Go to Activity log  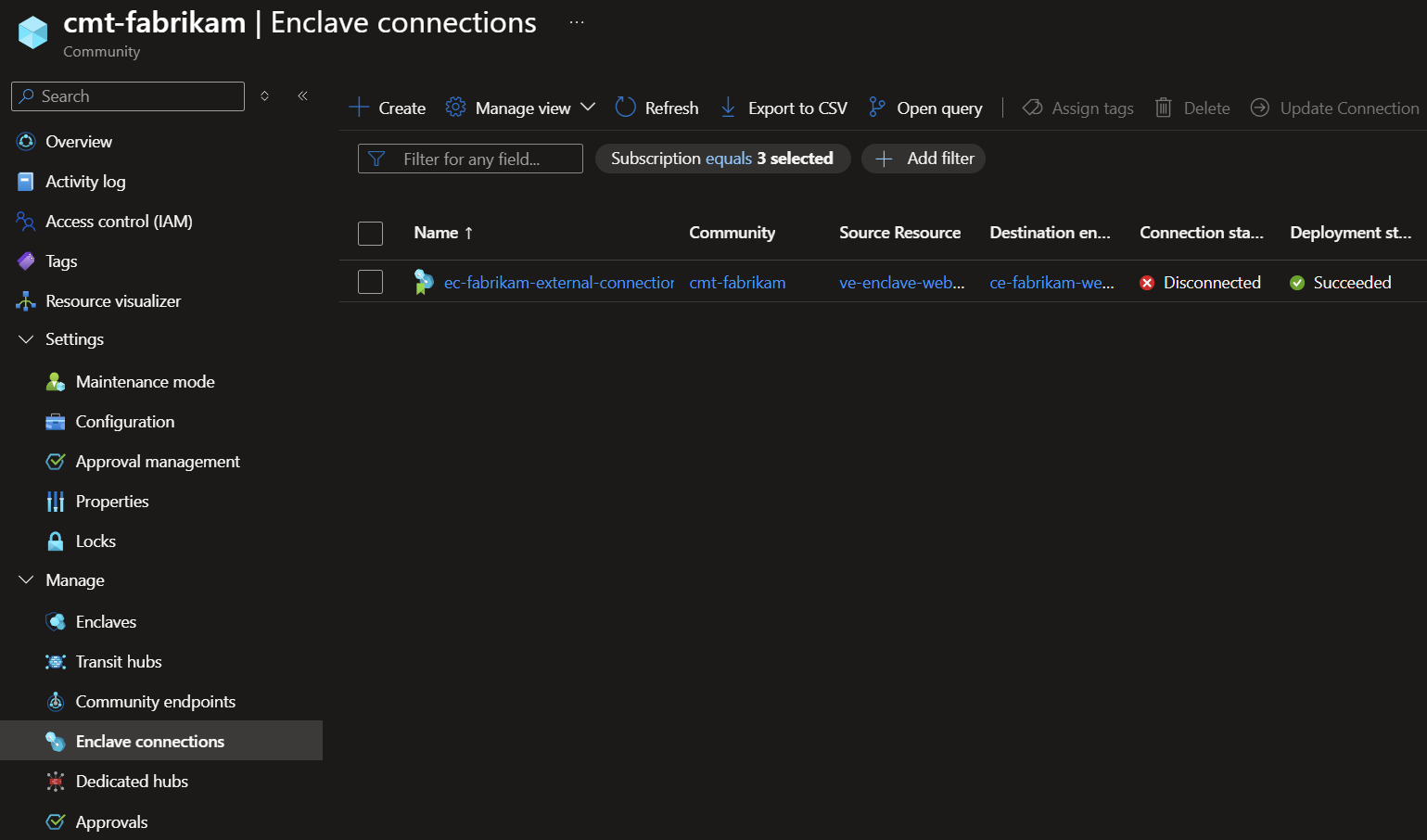pyautogui.click(x=85, y=182)
